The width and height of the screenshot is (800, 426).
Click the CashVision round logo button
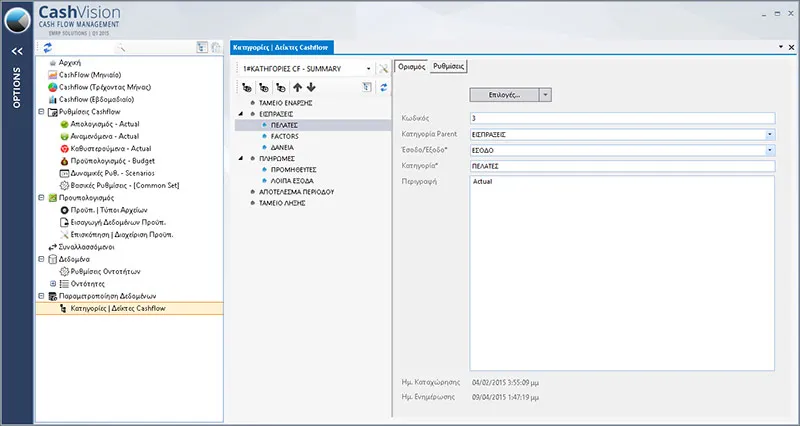17,19
